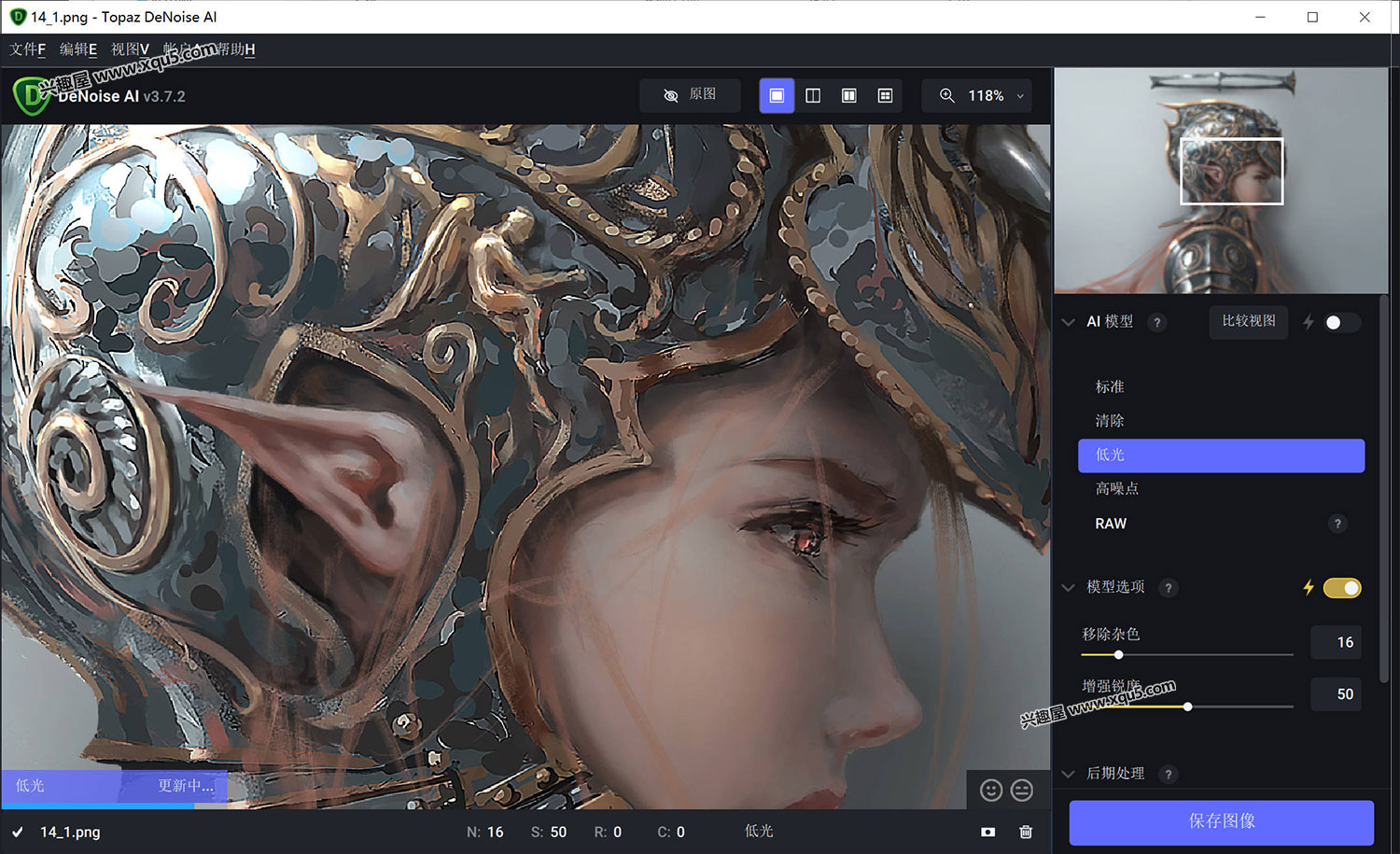The height and width of the screenshot is (854, 1400).
Task: Click the right panel scrollbar
Action: (1383, 488)
